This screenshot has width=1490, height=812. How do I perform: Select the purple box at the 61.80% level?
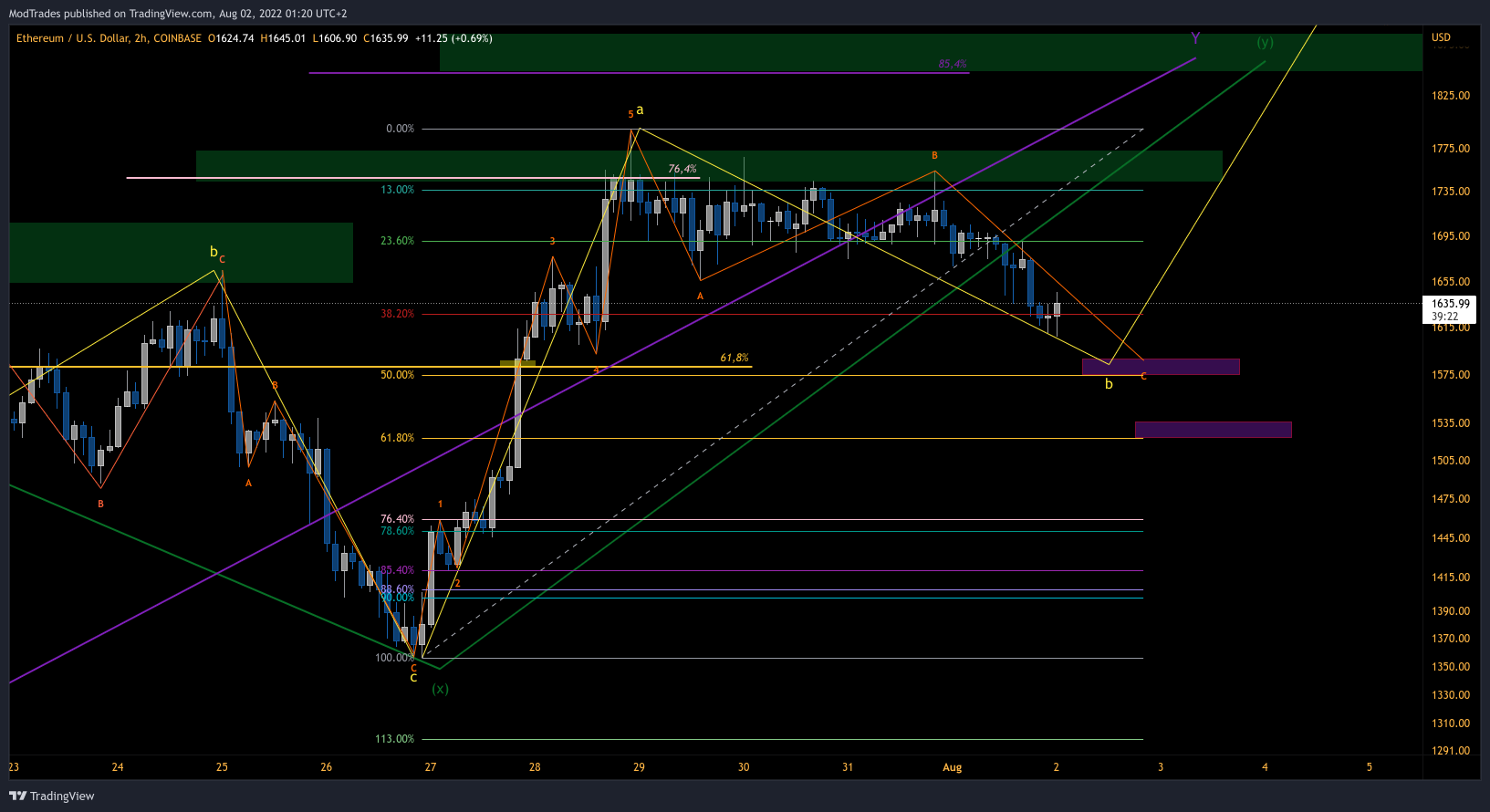coord(1214,430)
